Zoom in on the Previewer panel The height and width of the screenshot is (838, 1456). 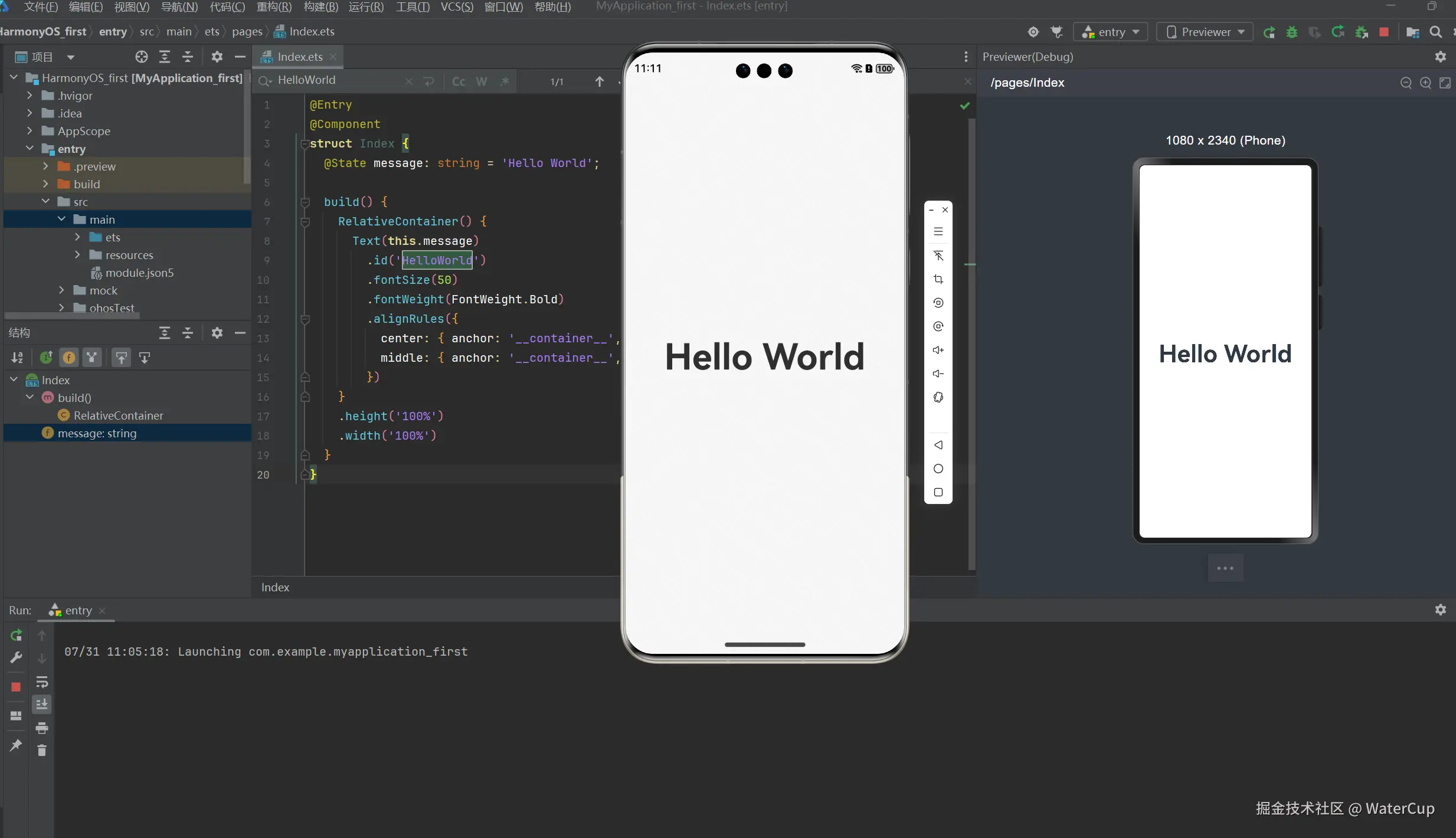[1425, 83]
